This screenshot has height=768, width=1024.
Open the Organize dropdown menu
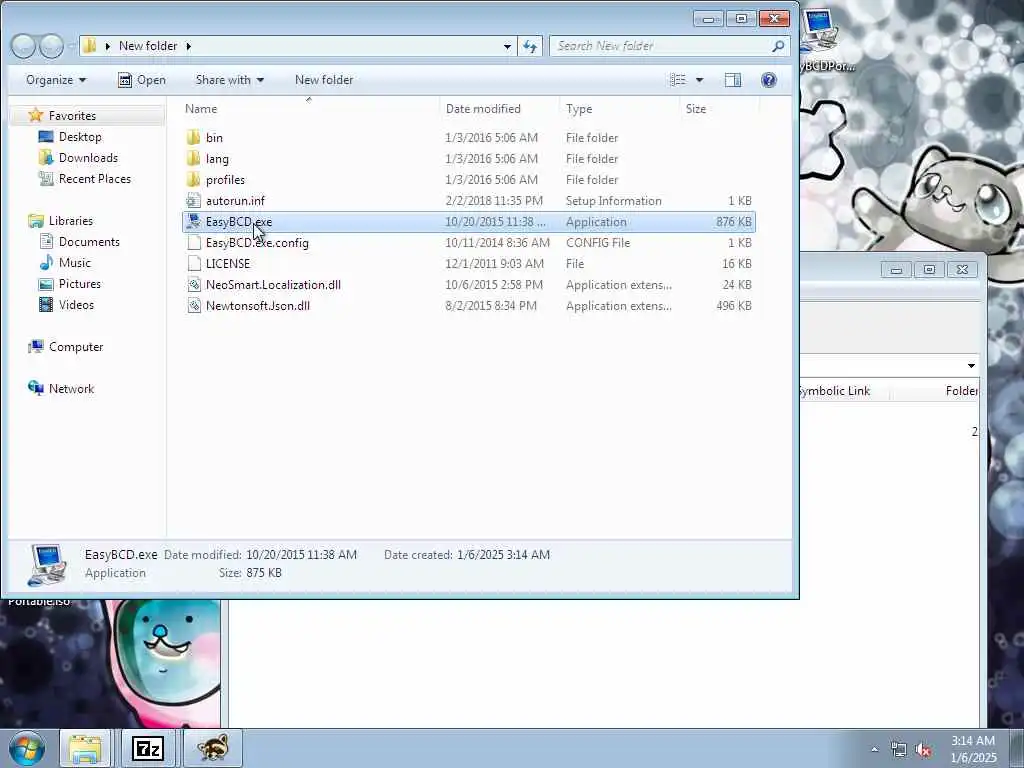pos(56,80)
